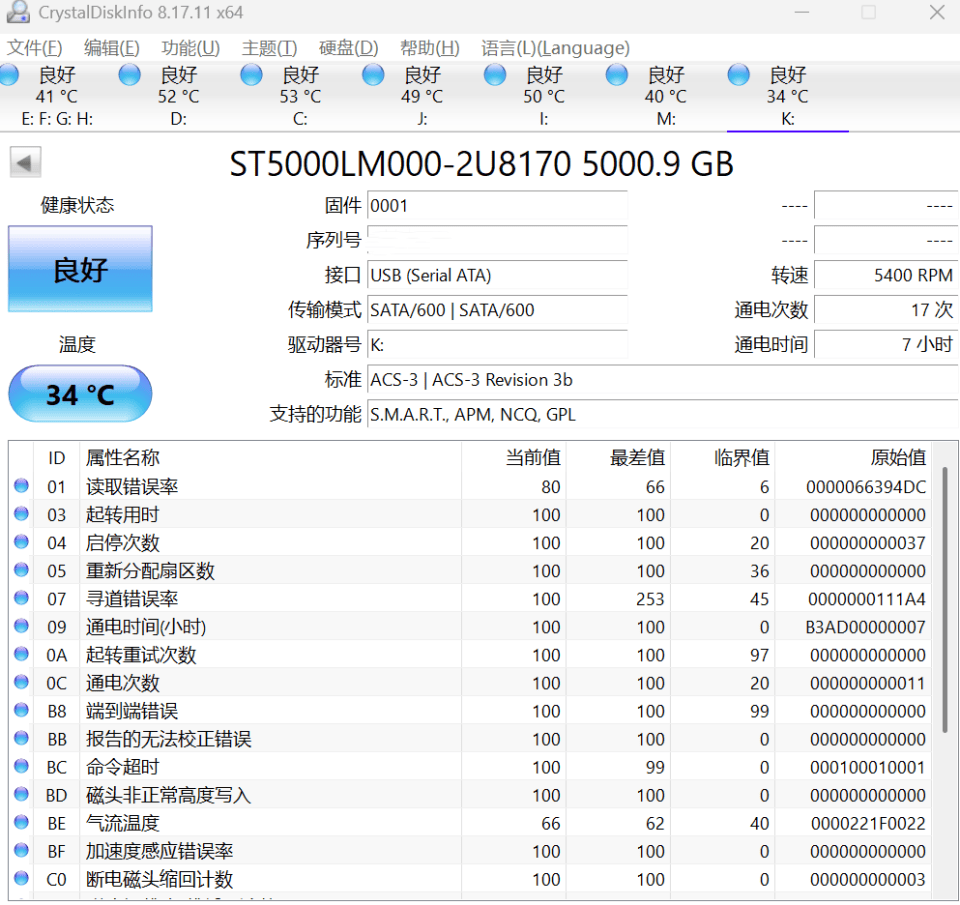This screenshot has height=905, width=960.
Task: Select disk C: at 53 °C
Action: [x=300, y=96]
